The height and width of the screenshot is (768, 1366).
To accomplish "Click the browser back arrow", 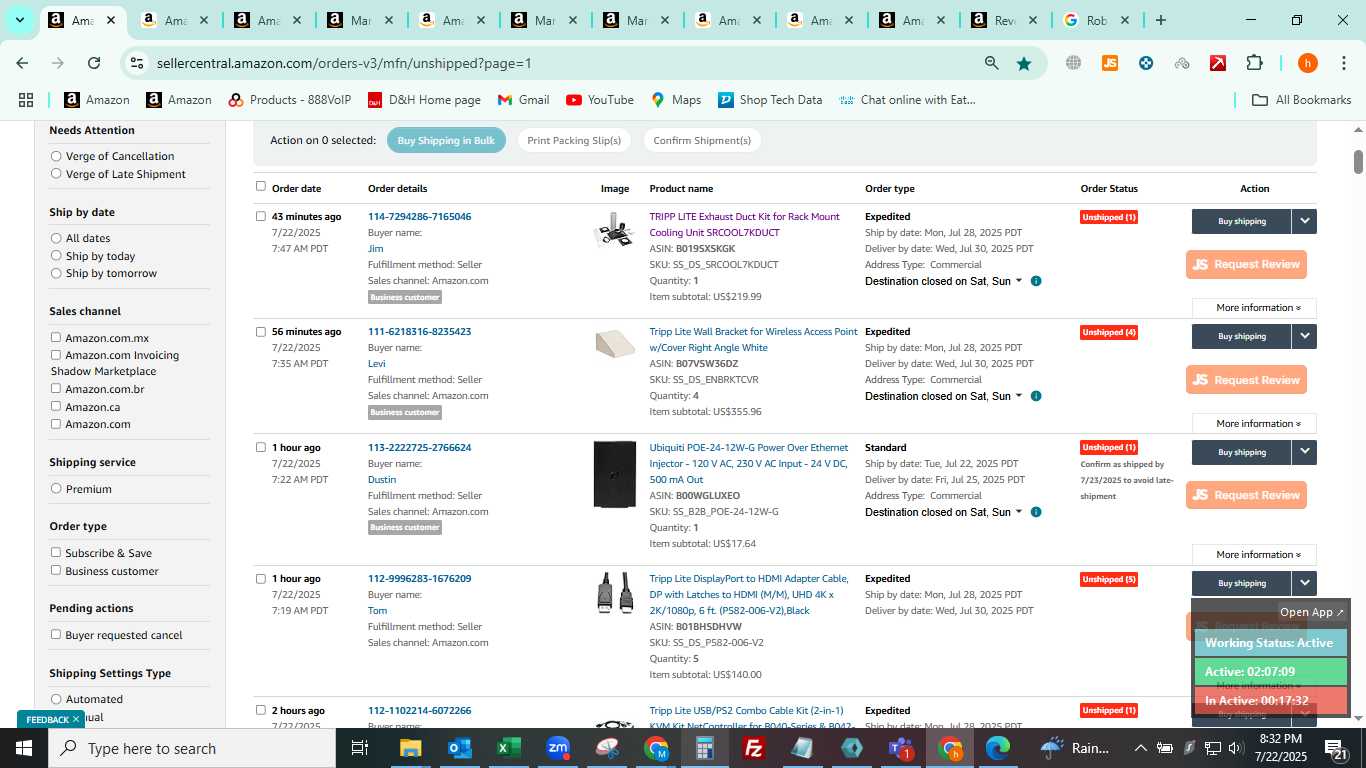I will (x=22, y=63).
